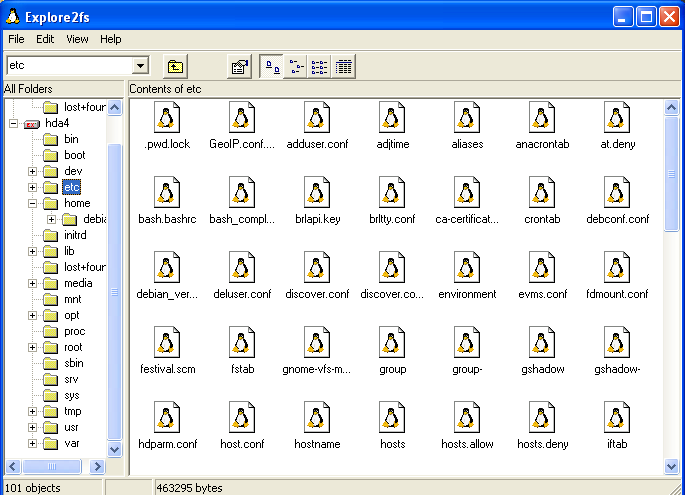This screenshot has width=685, height=495.
Task: Collapse the hda4 drive node
Action: click(x=14, y=124)
